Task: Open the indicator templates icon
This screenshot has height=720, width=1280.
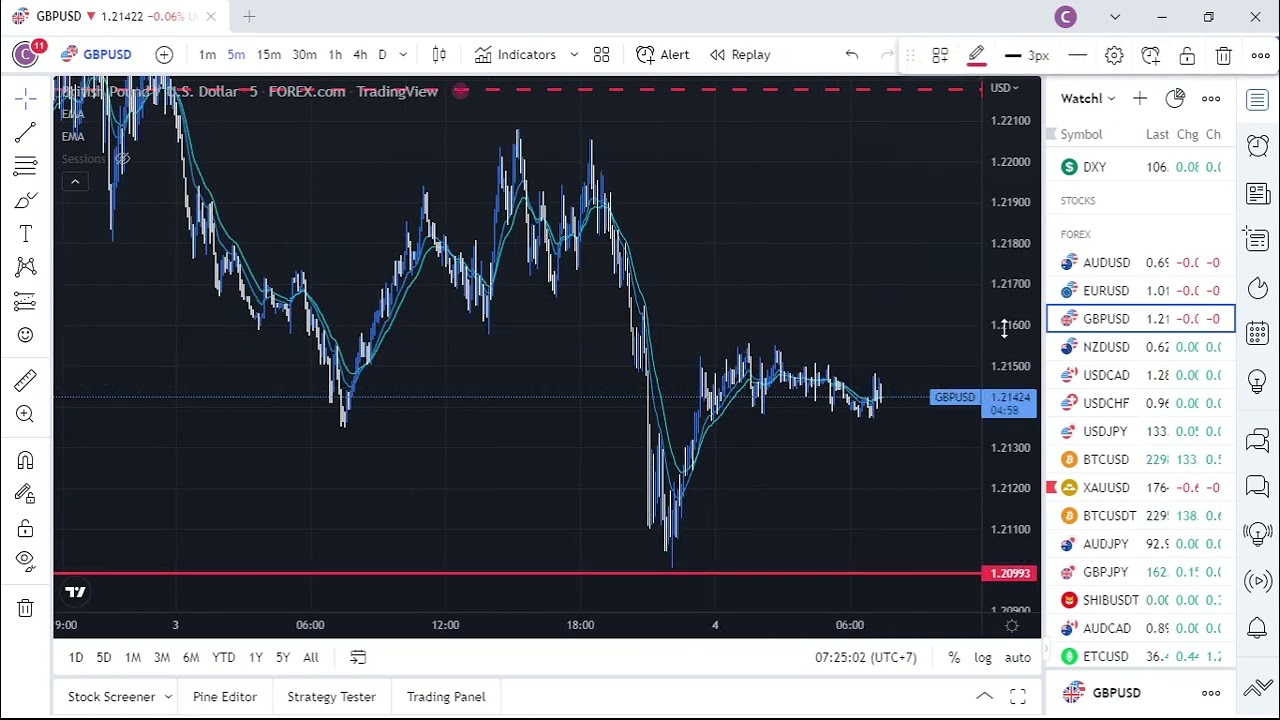Action: pyautogui.click(x=601, y=55)
